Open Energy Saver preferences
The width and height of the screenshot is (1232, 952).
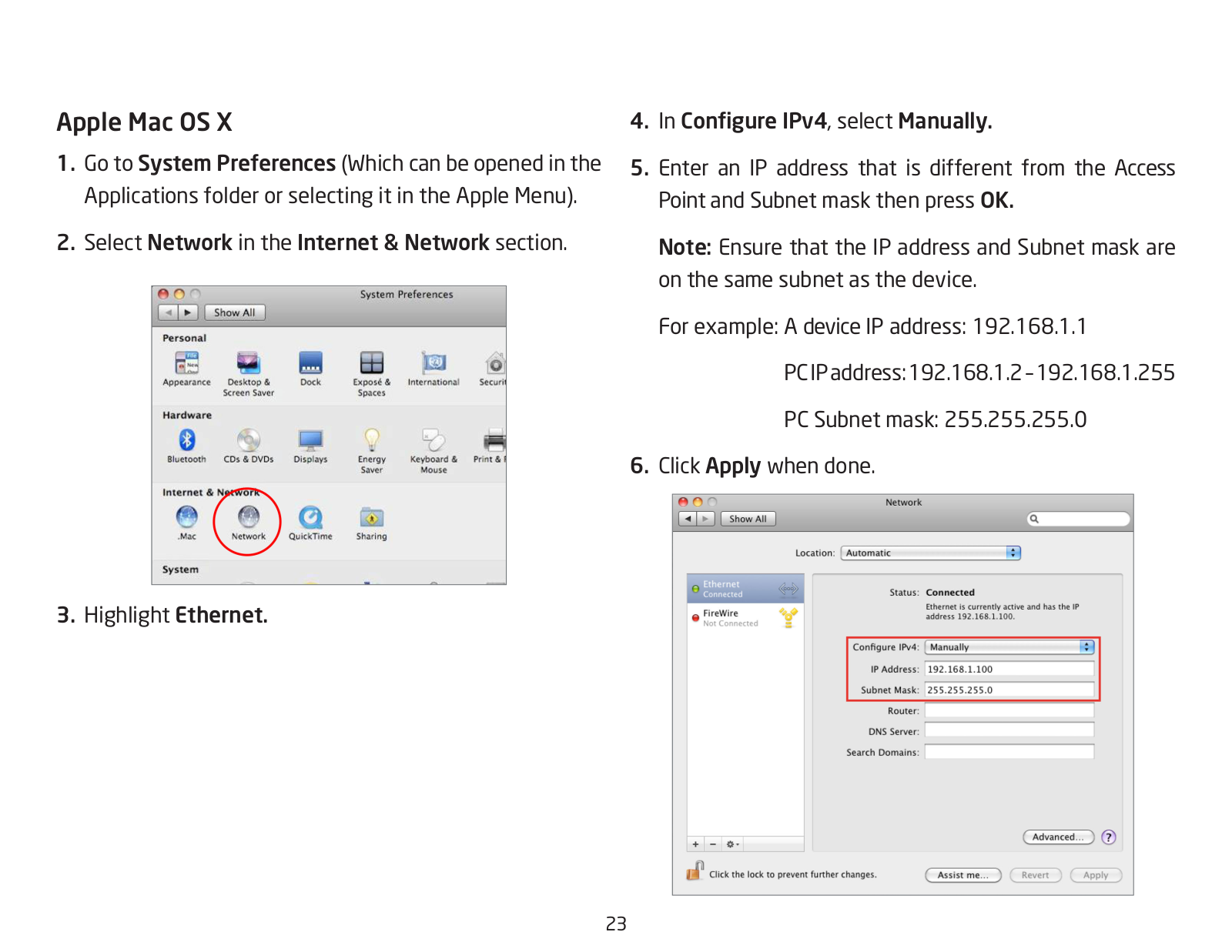371,451
